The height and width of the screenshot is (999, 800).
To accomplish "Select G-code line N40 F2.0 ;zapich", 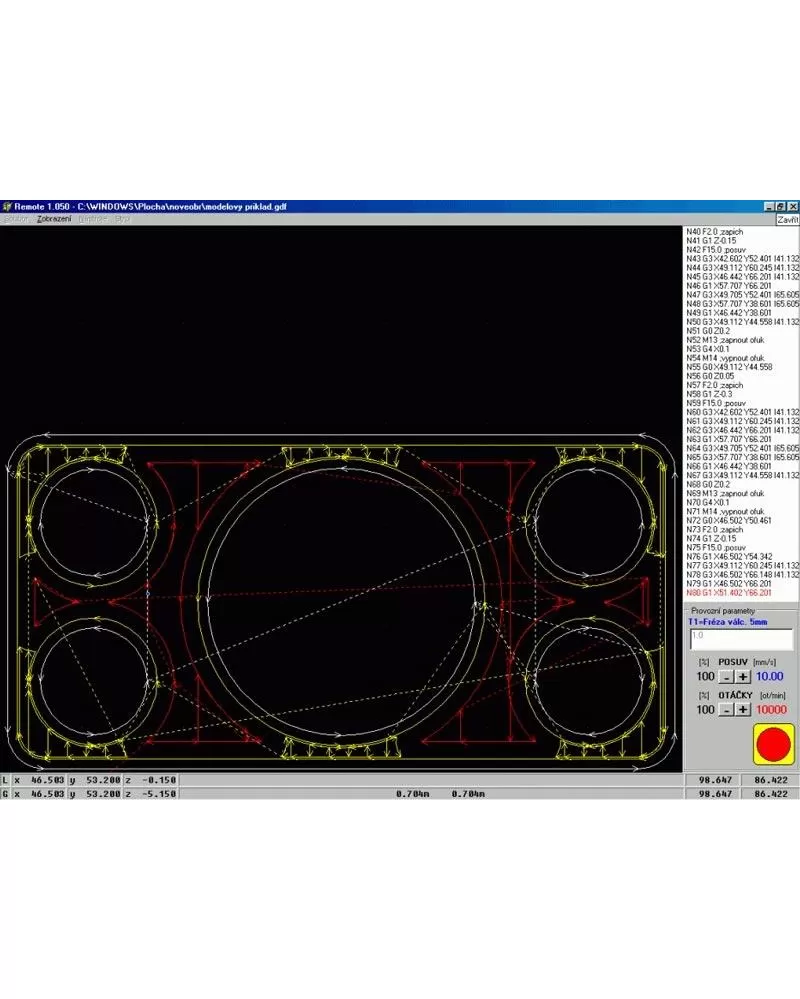I will (714, 232).
